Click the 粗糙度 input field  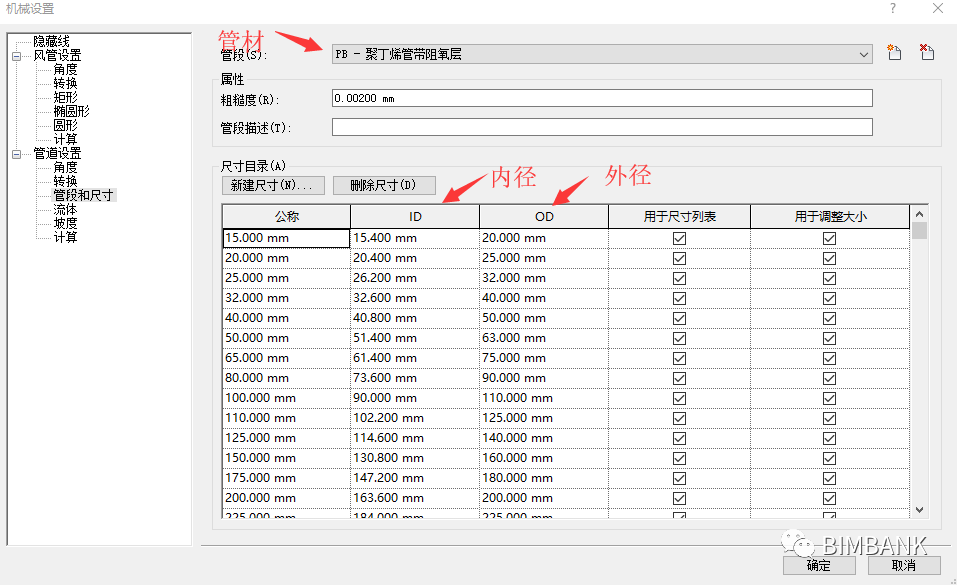[x=602, y=98]
